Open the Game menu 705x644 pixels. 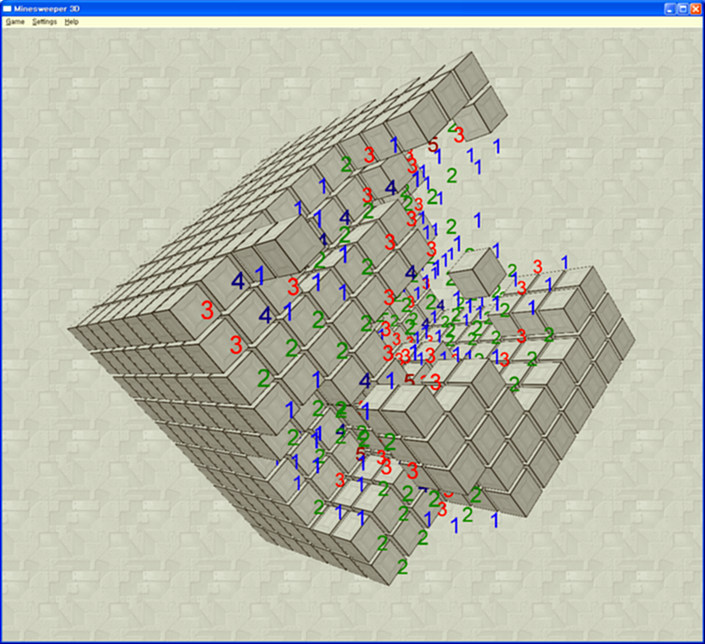(x=15, y=22)
